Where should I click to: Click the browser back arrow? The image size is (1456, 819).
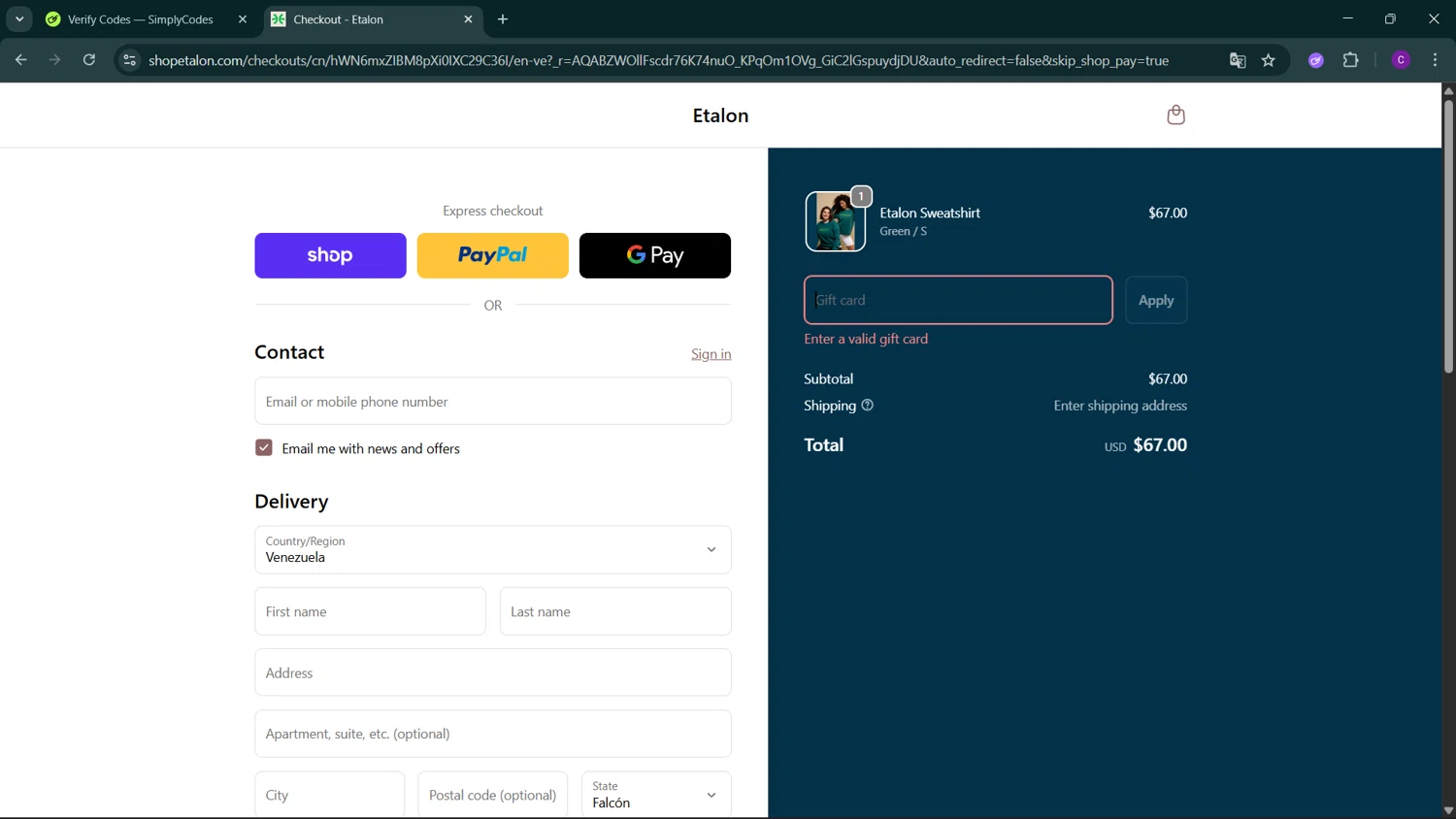coord(20,60)
